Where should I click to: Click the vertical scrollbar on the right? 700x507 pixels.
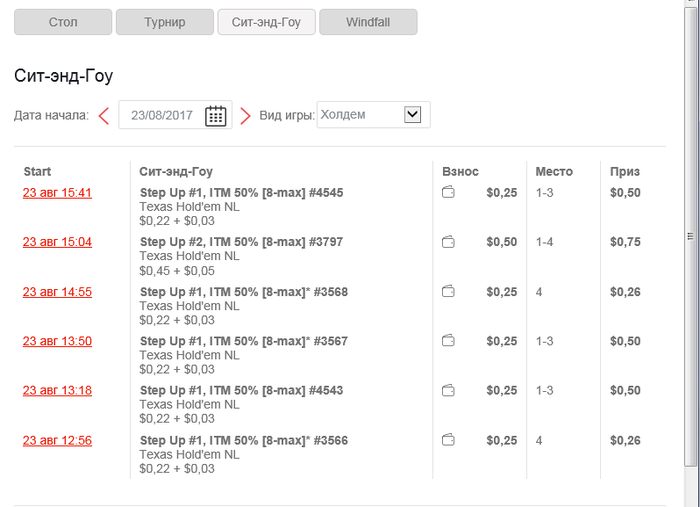coord(689,236)
